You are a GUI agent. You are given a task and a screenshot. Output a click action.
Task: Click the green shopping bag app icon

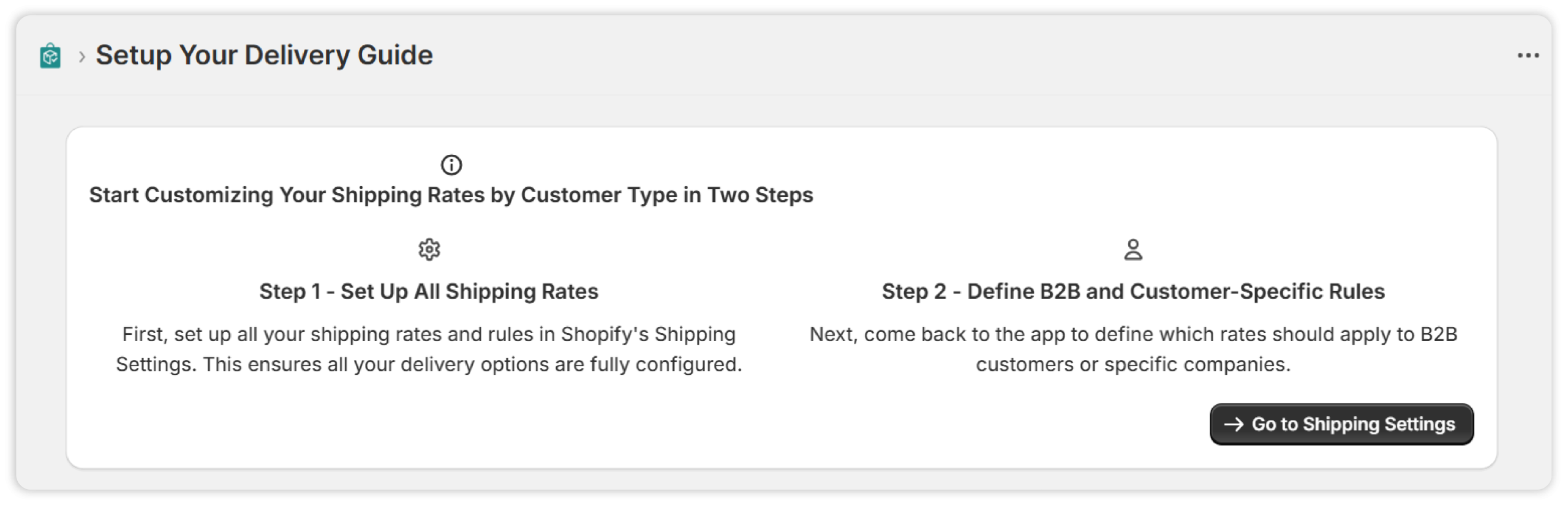[x=50, y=56]
